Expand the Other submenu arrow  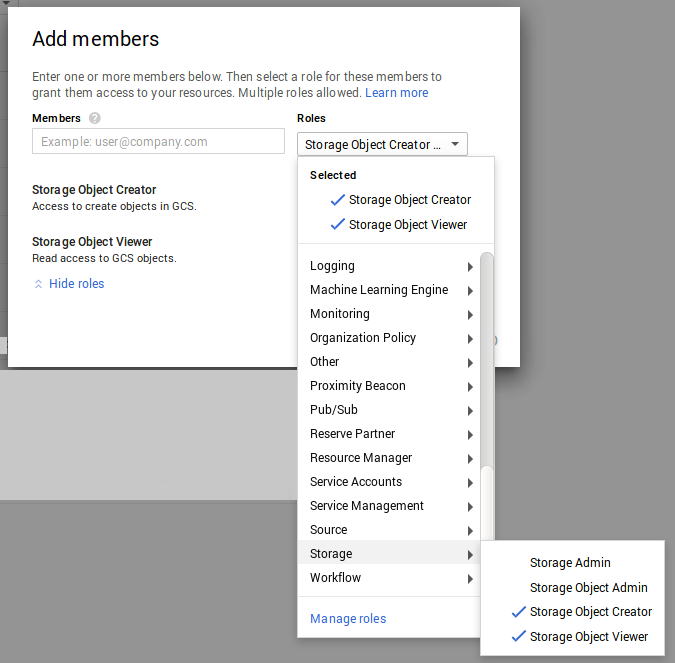470,363
